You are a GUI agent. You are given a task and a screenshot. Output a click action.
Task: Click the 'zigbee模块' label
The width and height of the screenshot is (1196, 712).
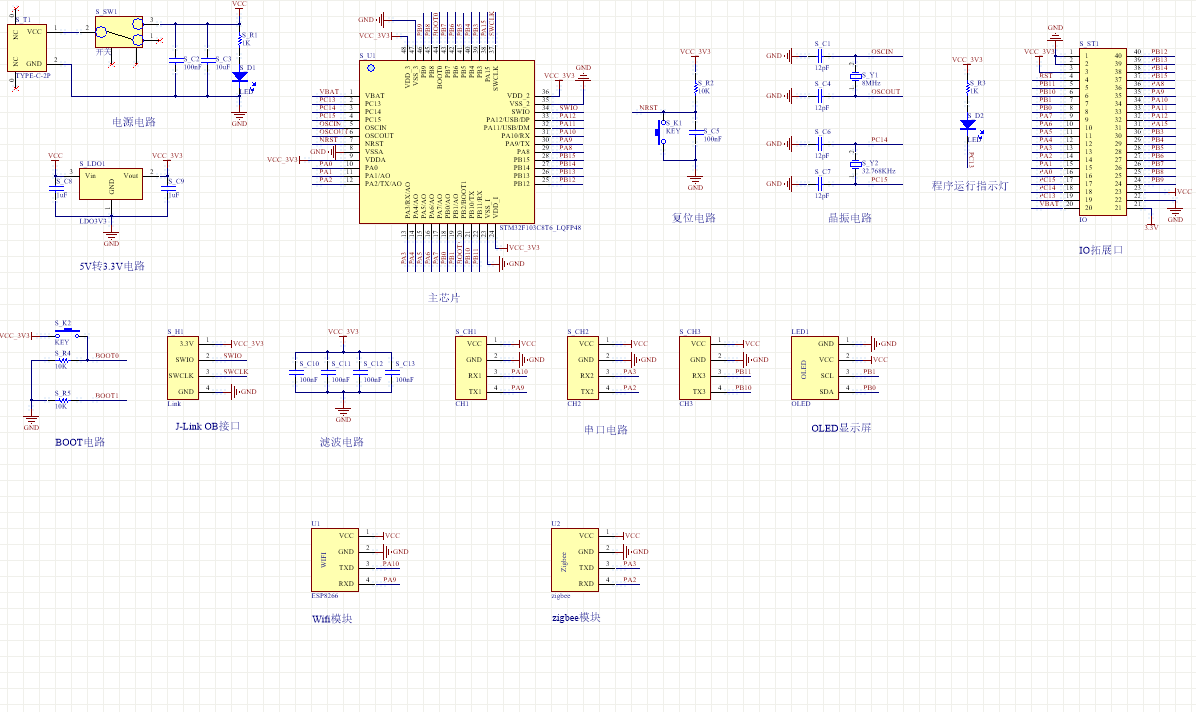coord(577,617)
